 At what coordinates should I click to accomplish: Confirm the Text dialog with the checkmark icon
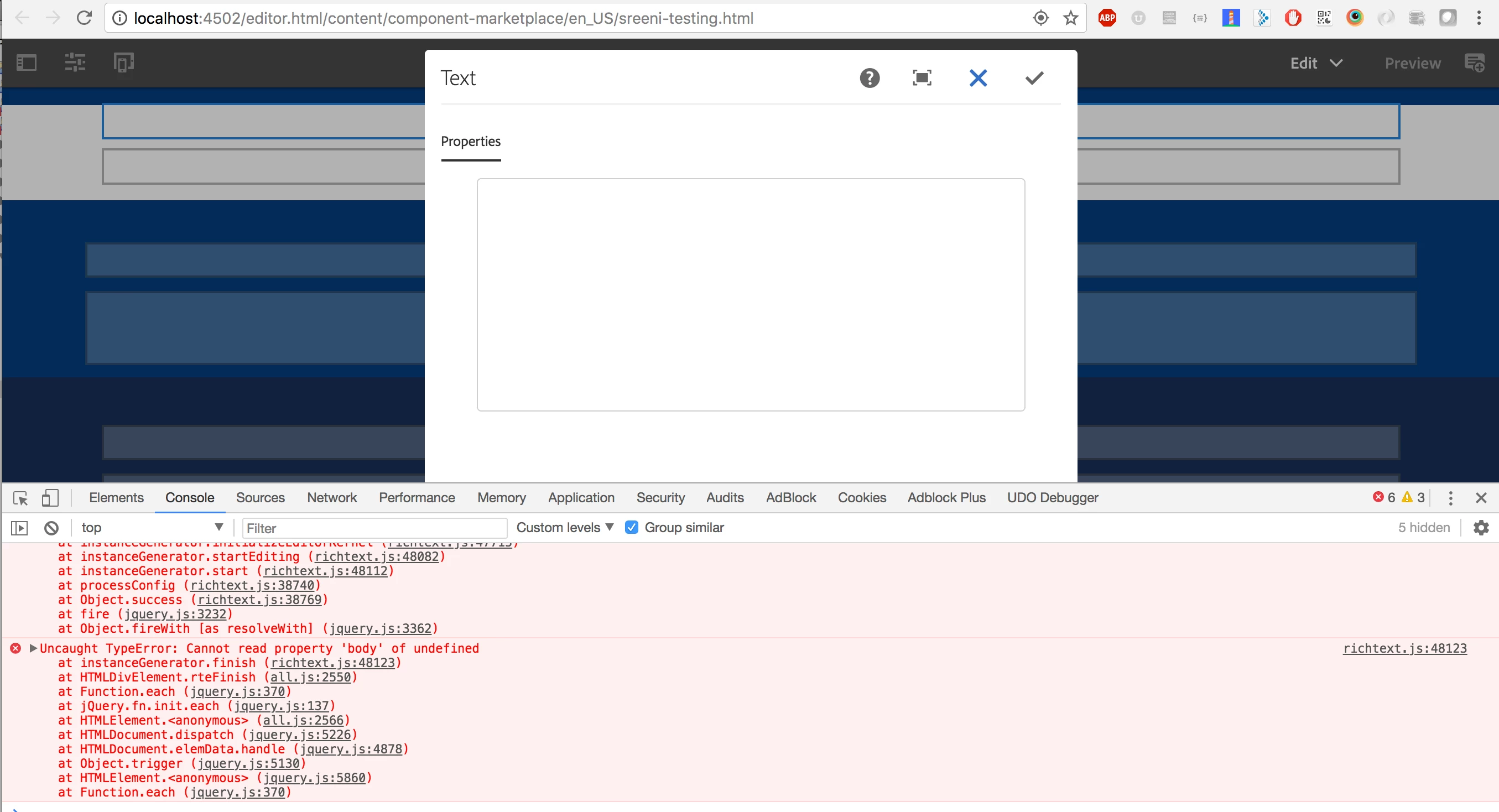tap(1034, 78)
